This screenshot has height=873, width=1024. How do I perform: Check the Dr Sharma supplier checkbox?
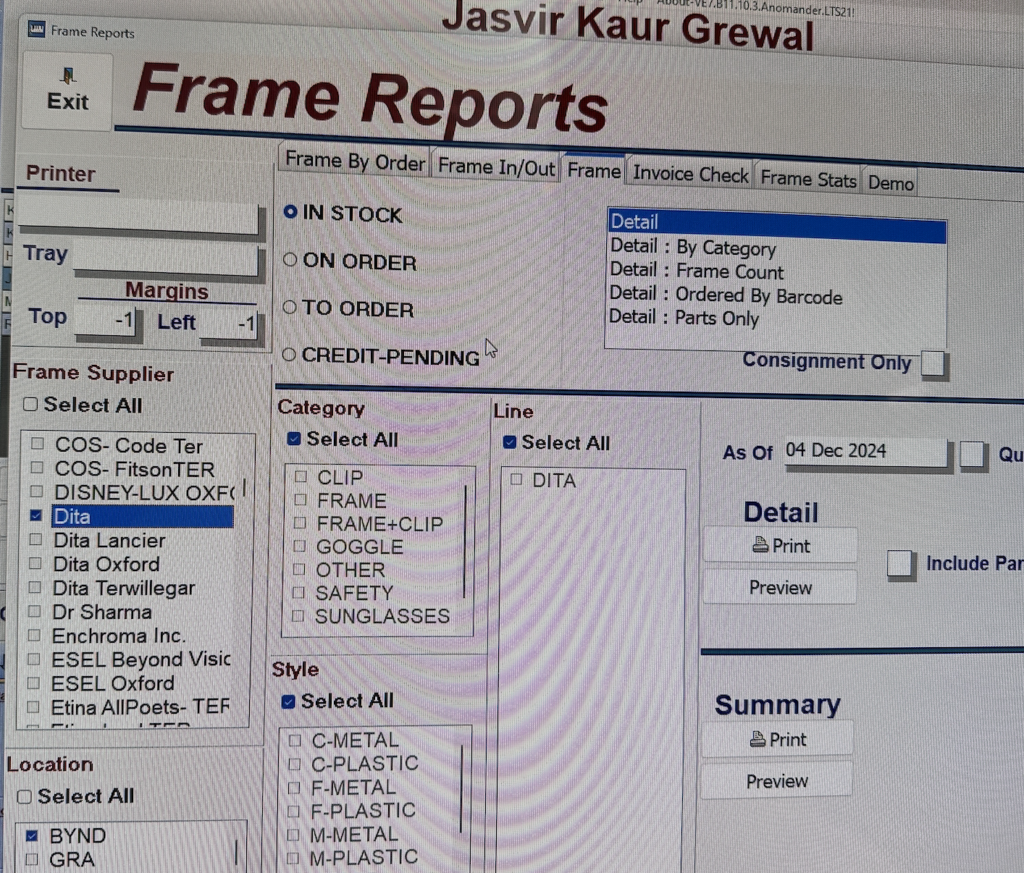(35, 611)
